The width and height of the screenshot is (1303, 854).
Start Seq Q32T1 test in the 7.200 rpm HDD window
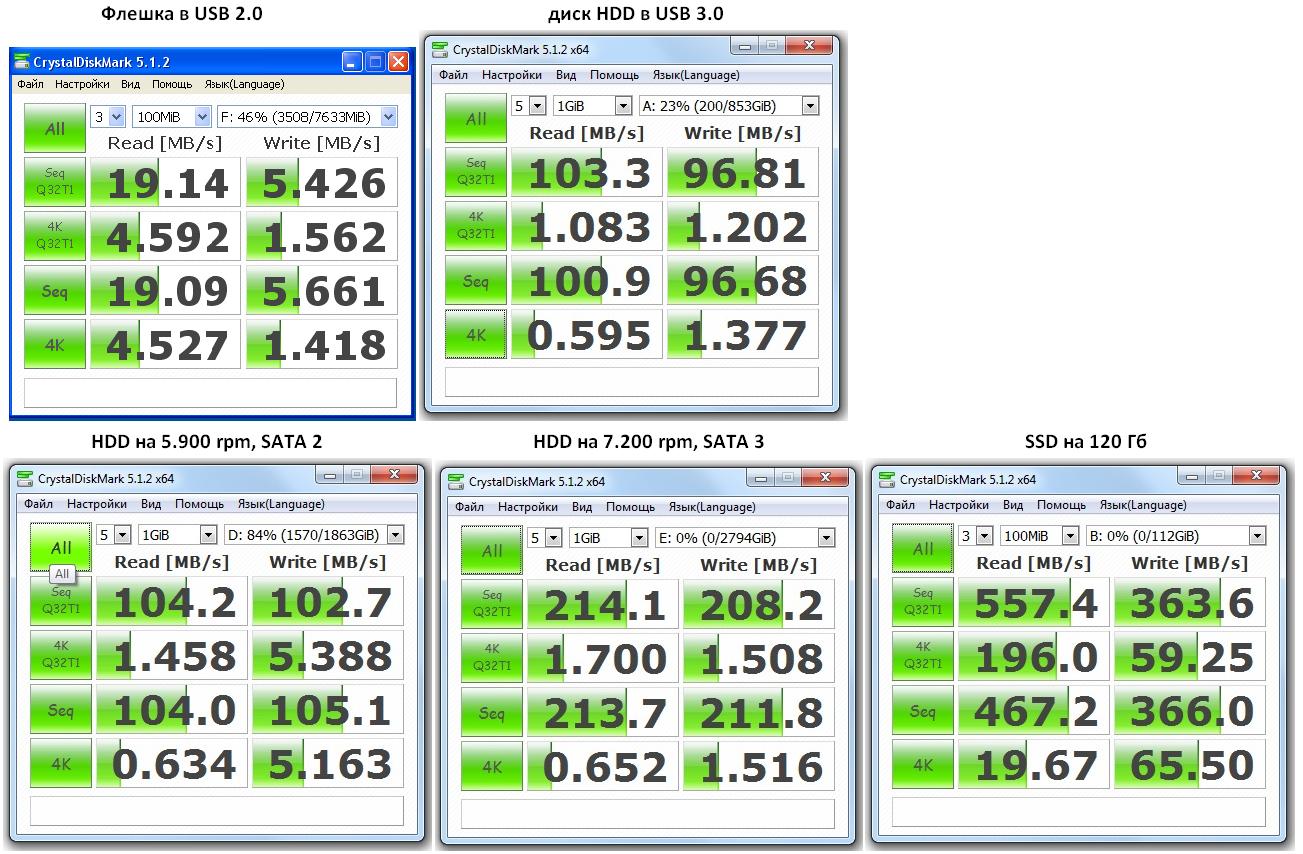click(492, 604)
